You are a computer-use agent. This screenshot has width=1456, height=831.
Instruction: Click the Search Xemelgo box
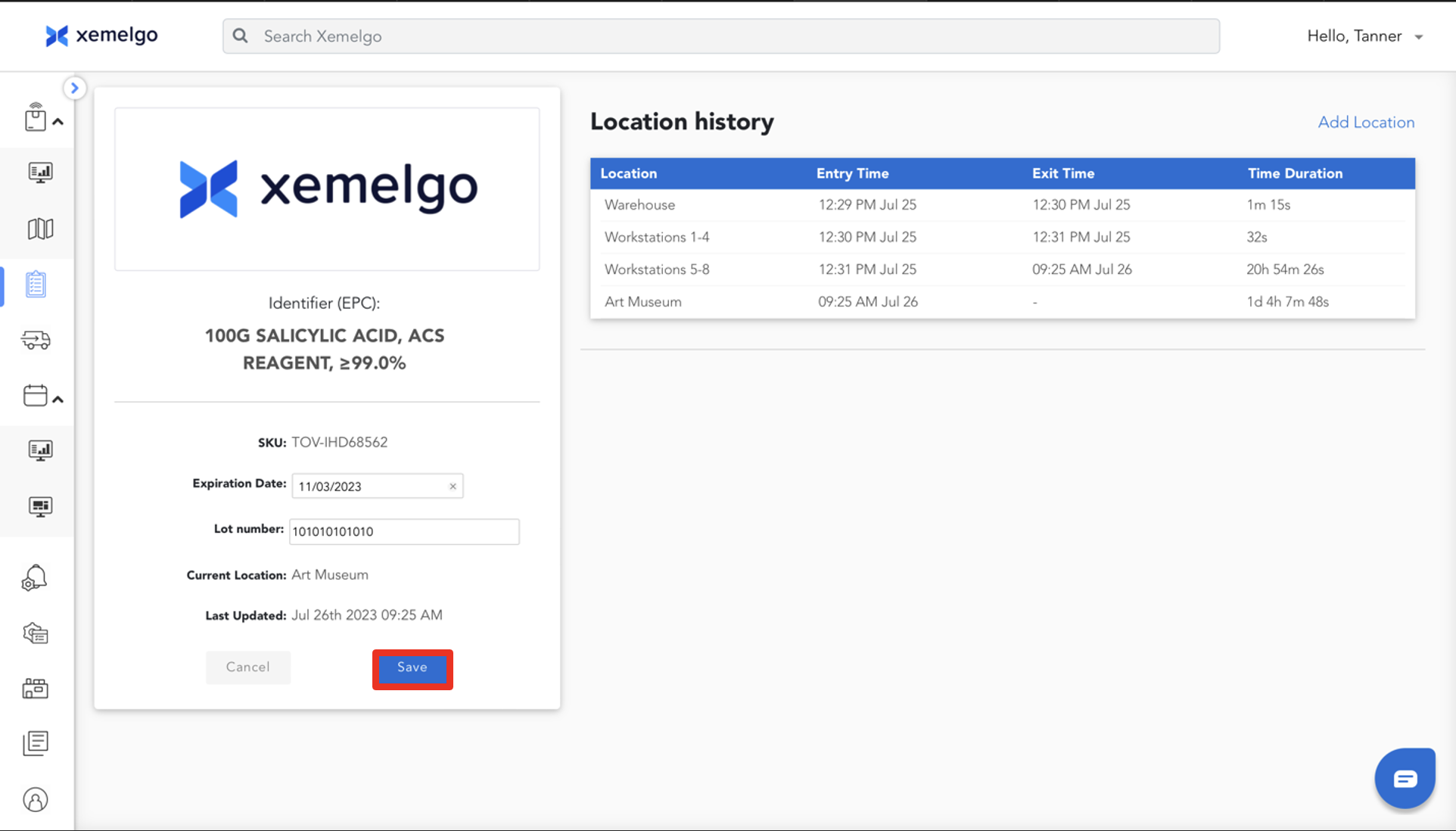pos(720,36)
